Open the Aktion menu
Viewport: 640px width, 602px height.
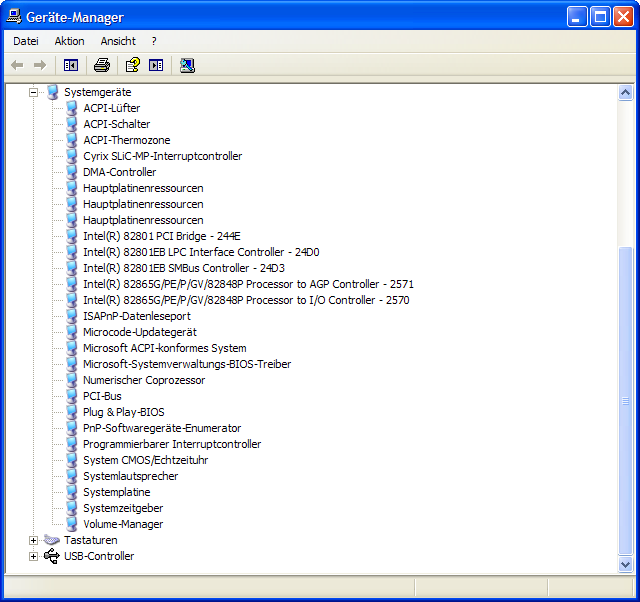[x=69, y=41]
